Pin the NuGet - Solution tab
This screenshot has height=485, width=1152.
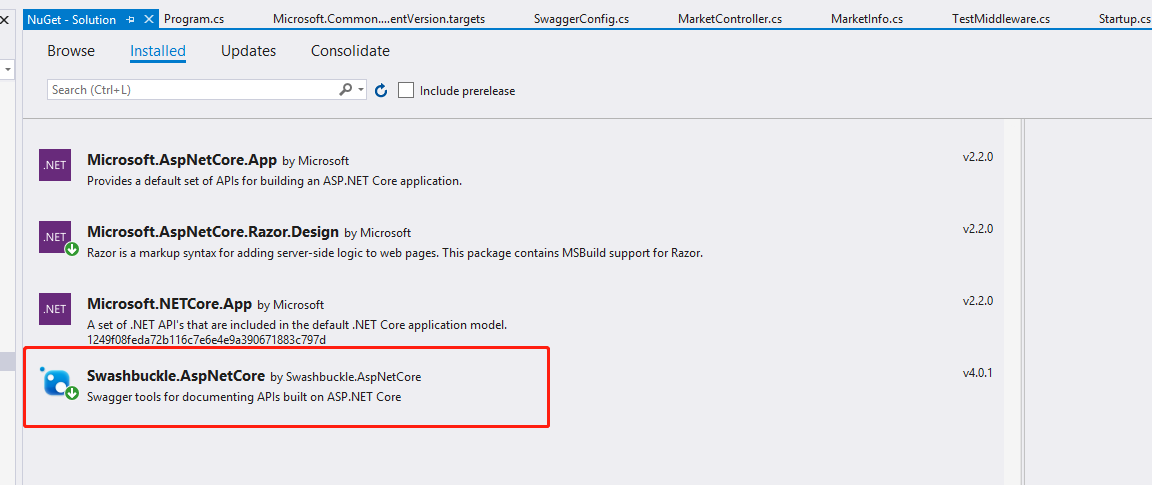coord(131,19)
